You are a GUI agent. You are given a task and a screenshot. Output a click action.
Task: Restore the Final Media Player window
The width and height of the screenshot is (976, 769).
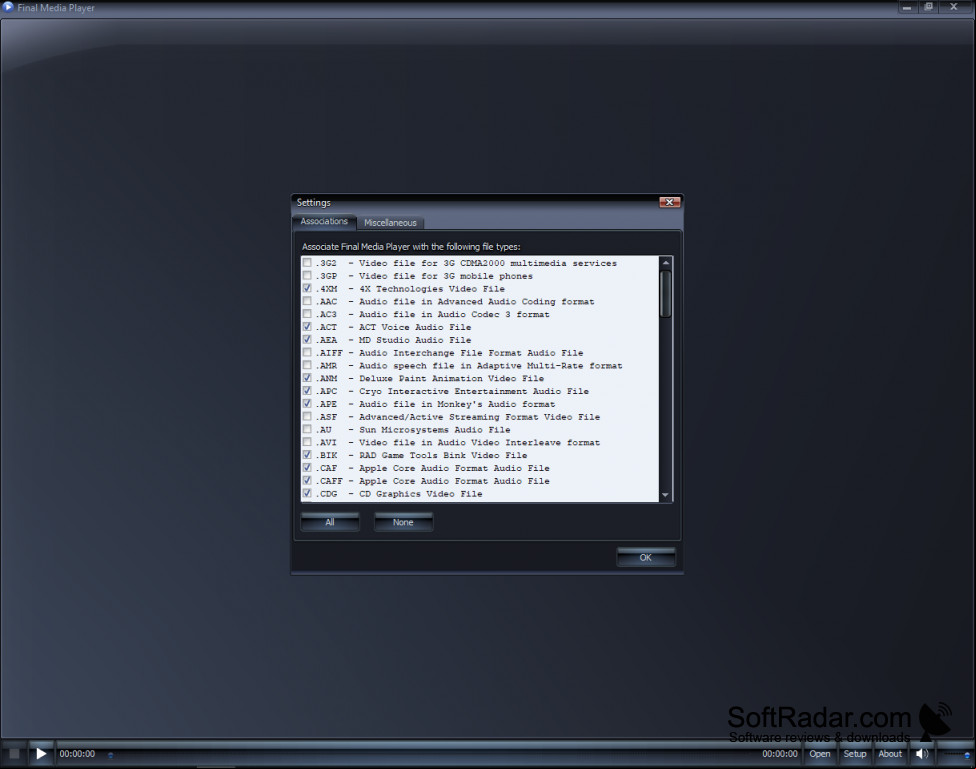coord(928,7)
